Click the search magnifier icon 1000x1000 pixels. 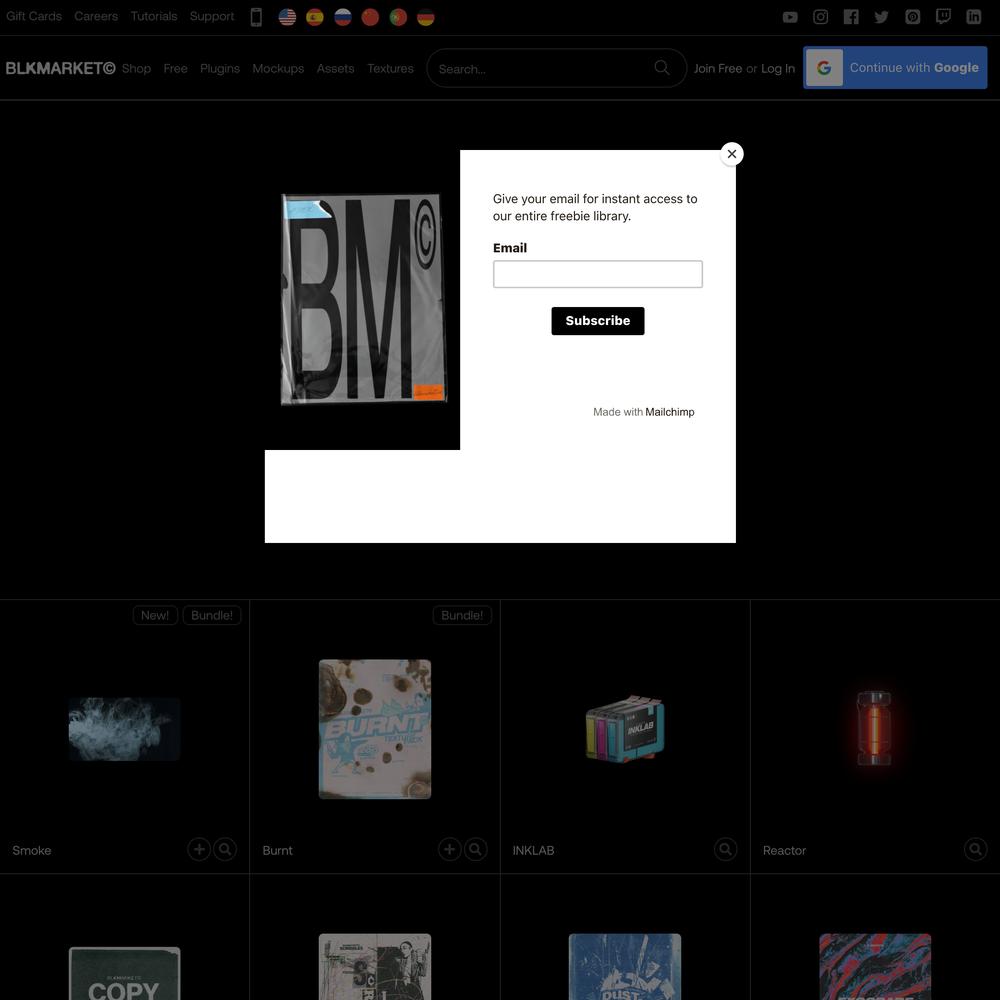pos(662,68)
